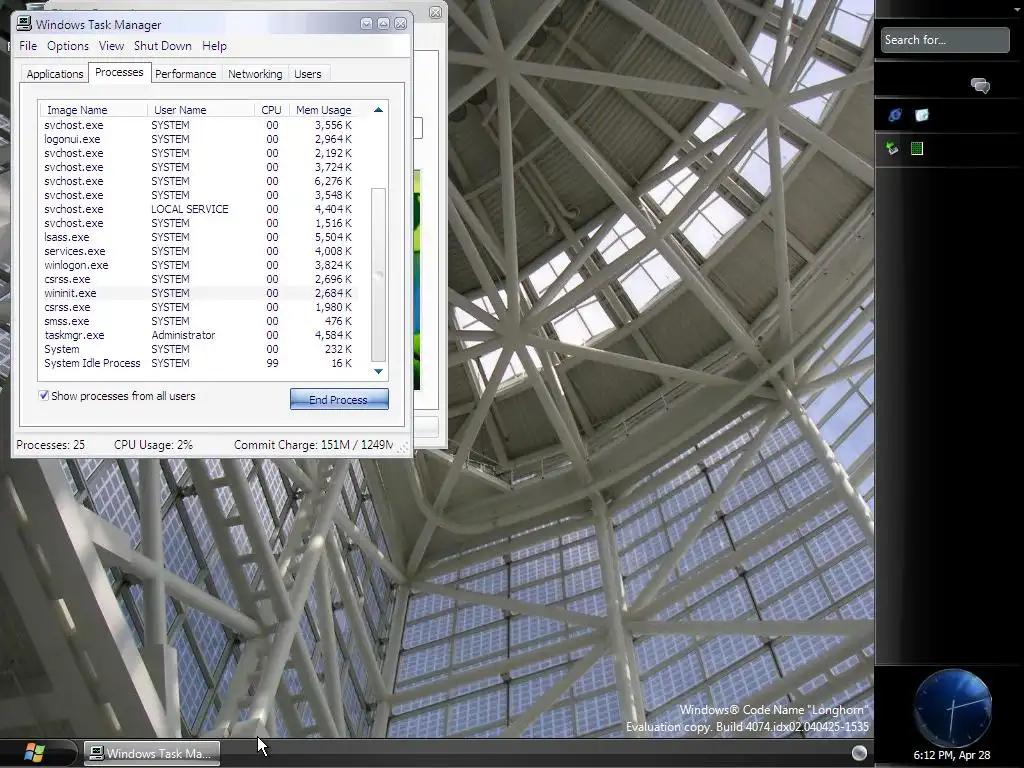The width and height of the screenshot is (1024, 768).
Task: Click the End Process button
Action: pos(339,399)
